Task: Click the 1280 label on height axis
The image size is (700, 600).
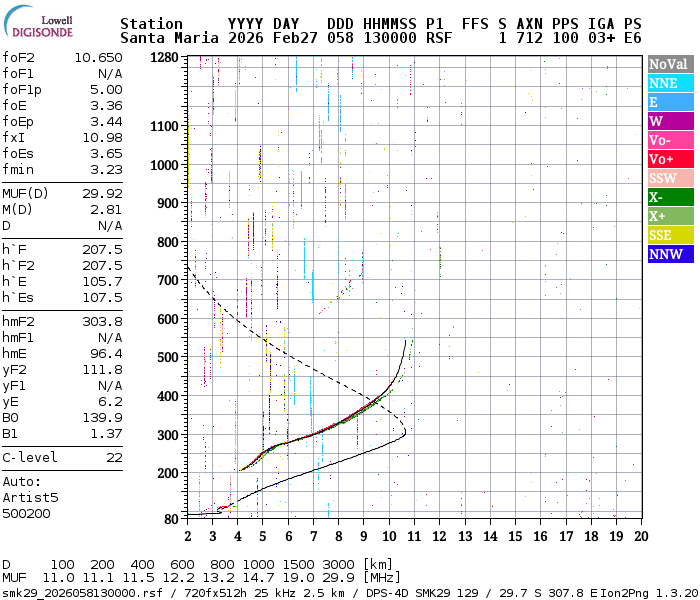Action: 164,58
